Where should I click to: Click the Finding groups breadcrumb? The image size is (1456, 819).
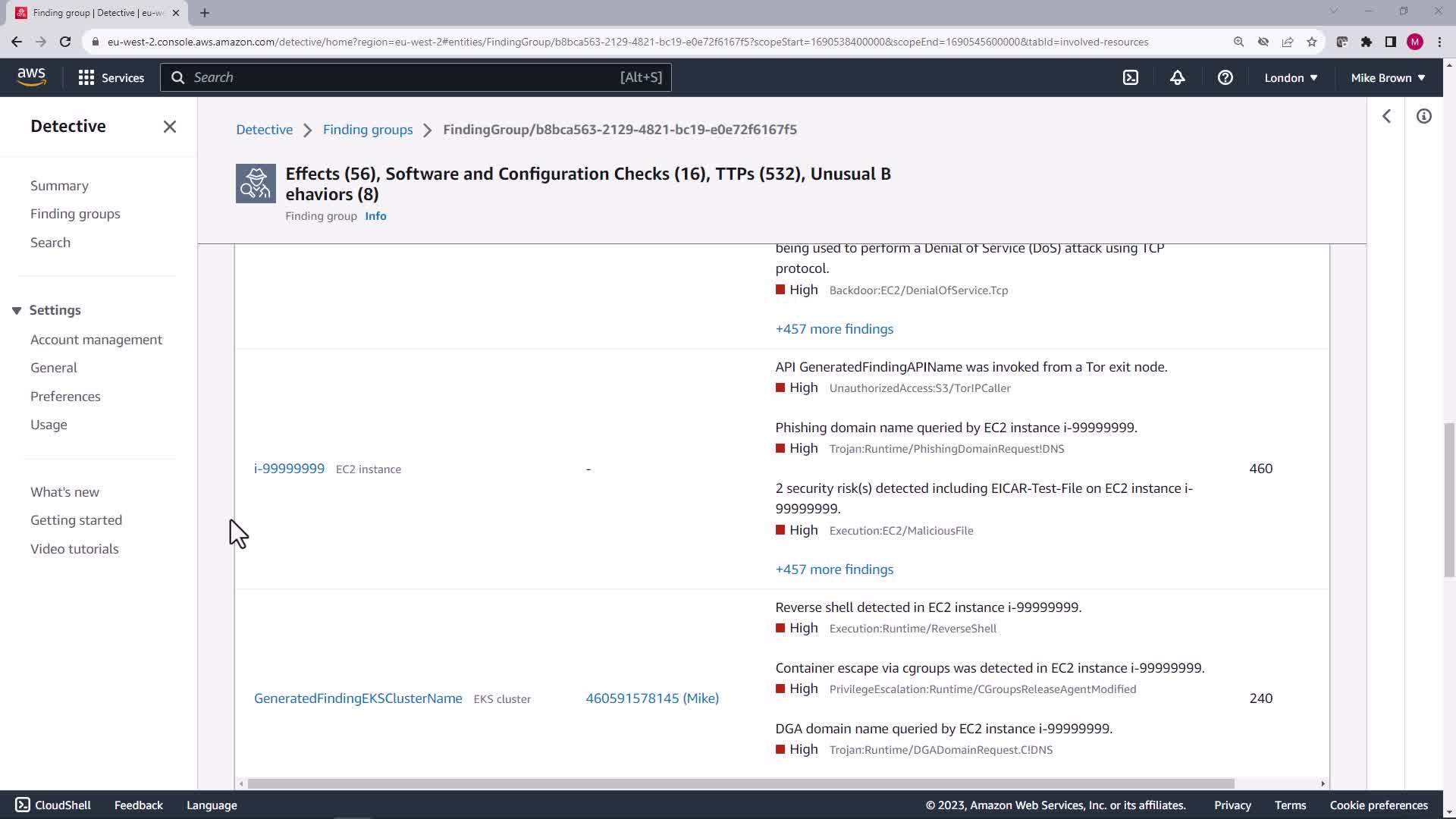[368, 130]
